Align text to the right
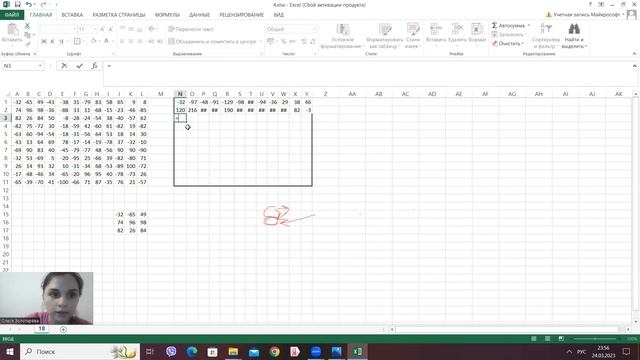Screen dimensions: 640x360 [x=140, y=41]
